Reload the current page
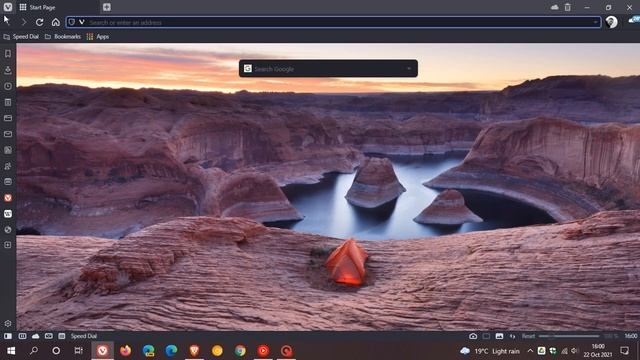The height and width of the screenshot is (360, 640). (x=40, y=22)
